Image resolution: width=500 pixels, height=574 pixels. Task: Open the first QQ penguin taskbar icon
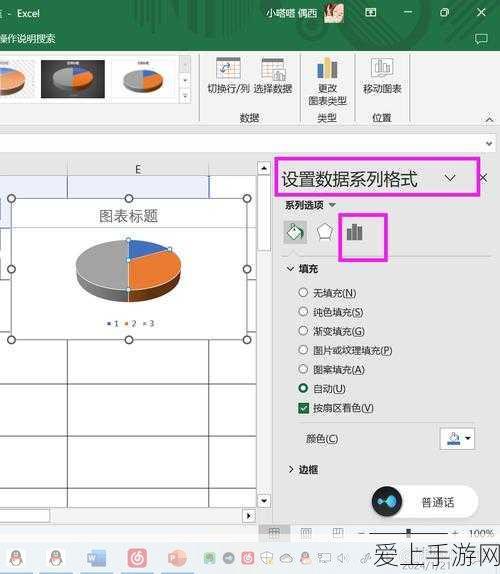tap(16, 558)
